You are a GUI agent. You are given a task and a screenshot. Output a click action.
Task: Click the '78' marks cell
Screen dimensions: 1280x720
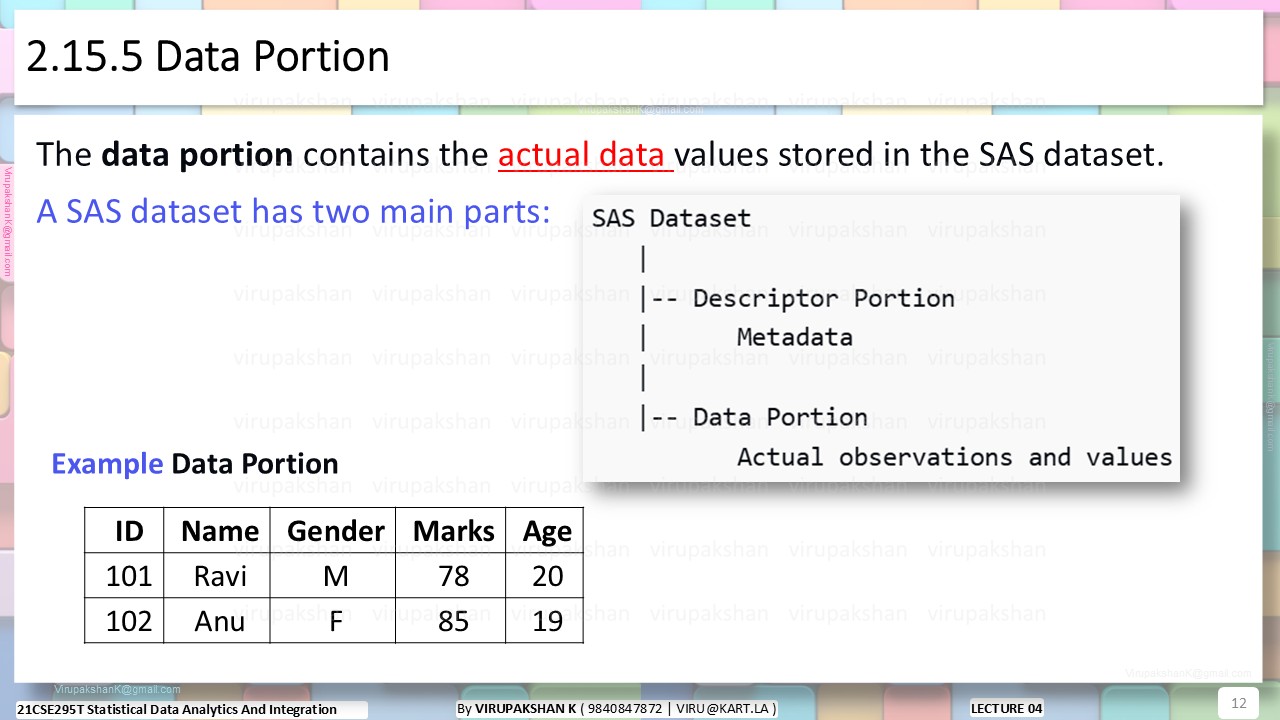coord(451,576)
